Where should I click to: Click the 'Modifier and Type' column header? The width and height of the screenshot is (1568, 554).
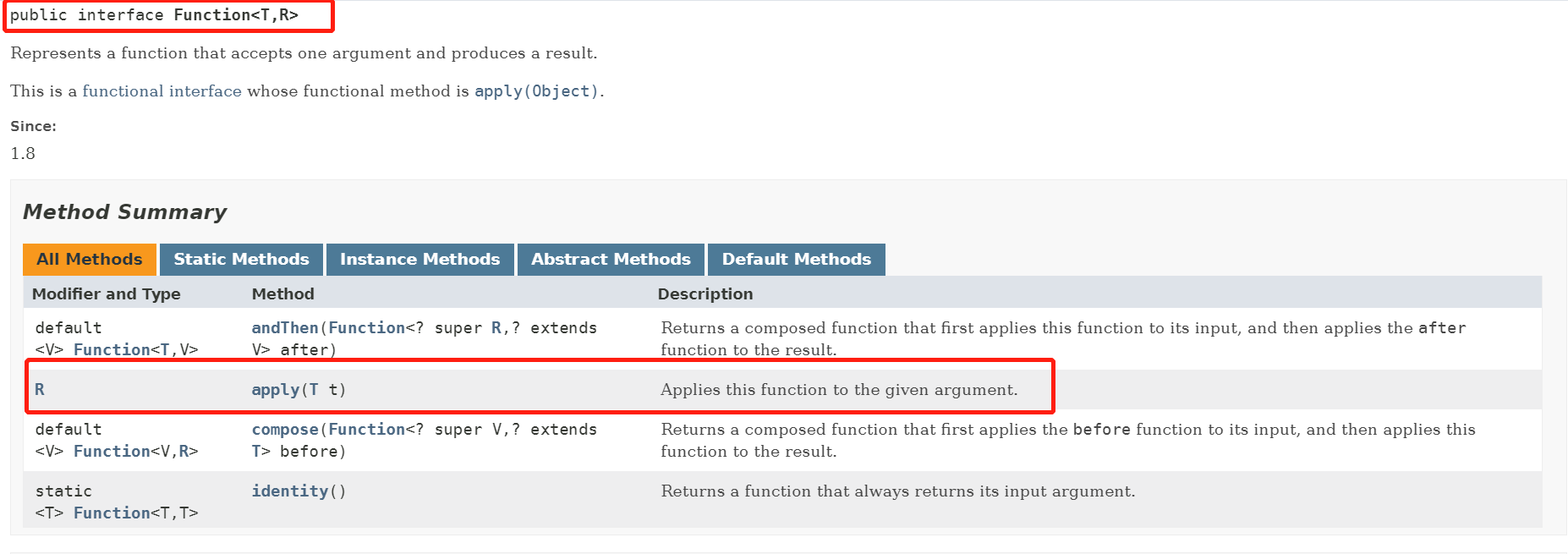pyautogui.click(x=106, y=294)
